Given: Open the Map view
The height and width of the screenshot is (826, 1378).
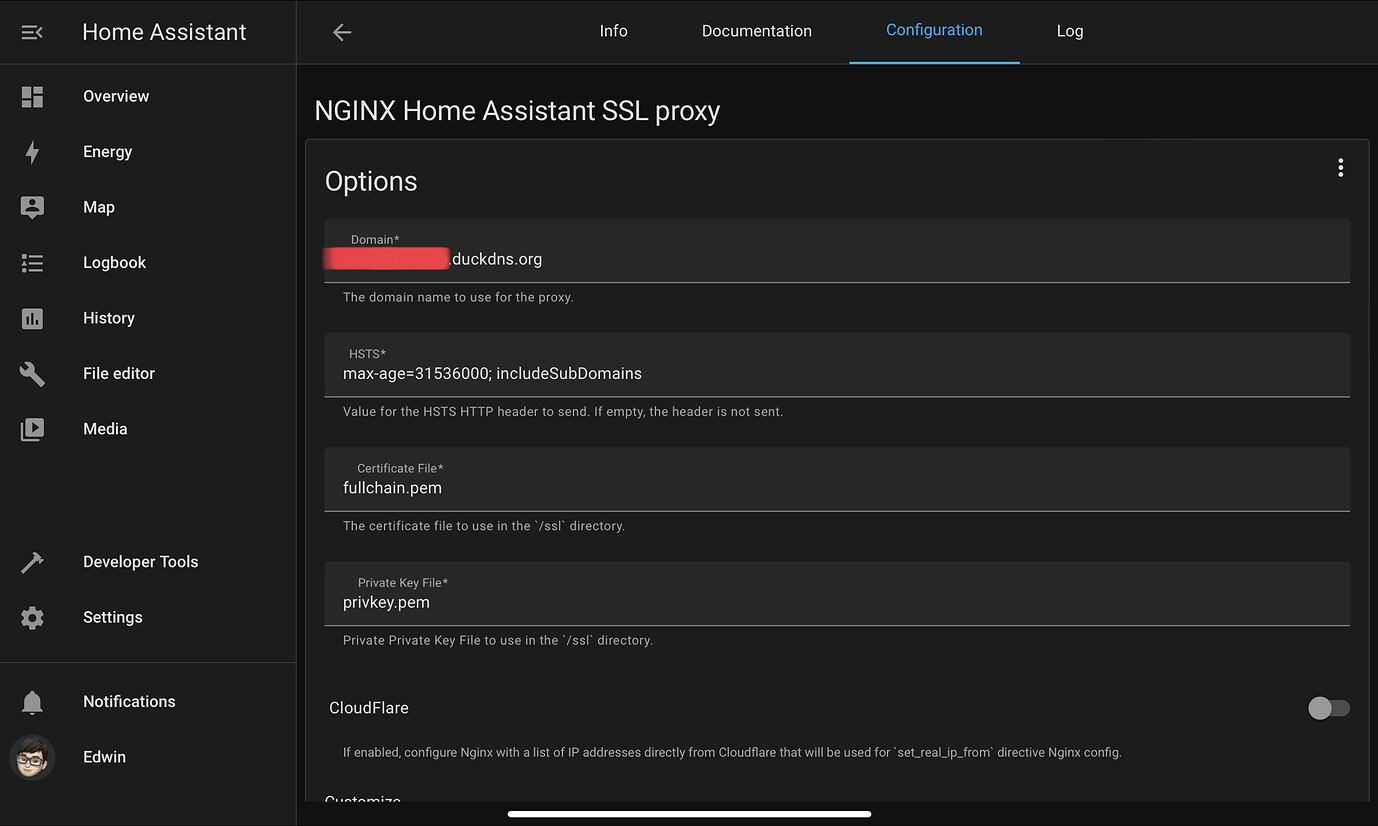Looking at the screenshot, I should [98, 207].
